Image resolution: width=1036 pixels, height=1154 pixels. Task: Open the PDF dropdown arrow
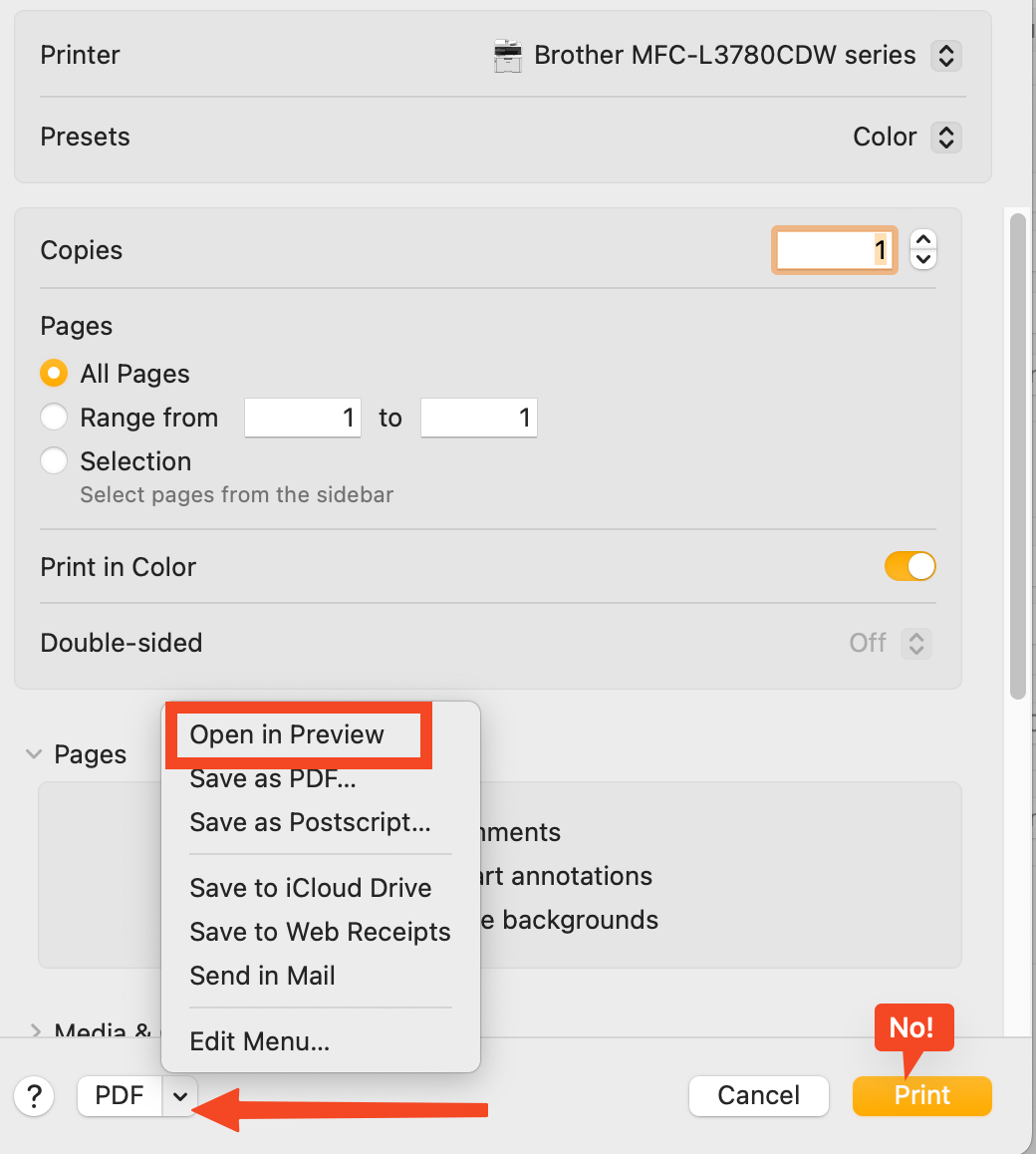[179, 1096]
